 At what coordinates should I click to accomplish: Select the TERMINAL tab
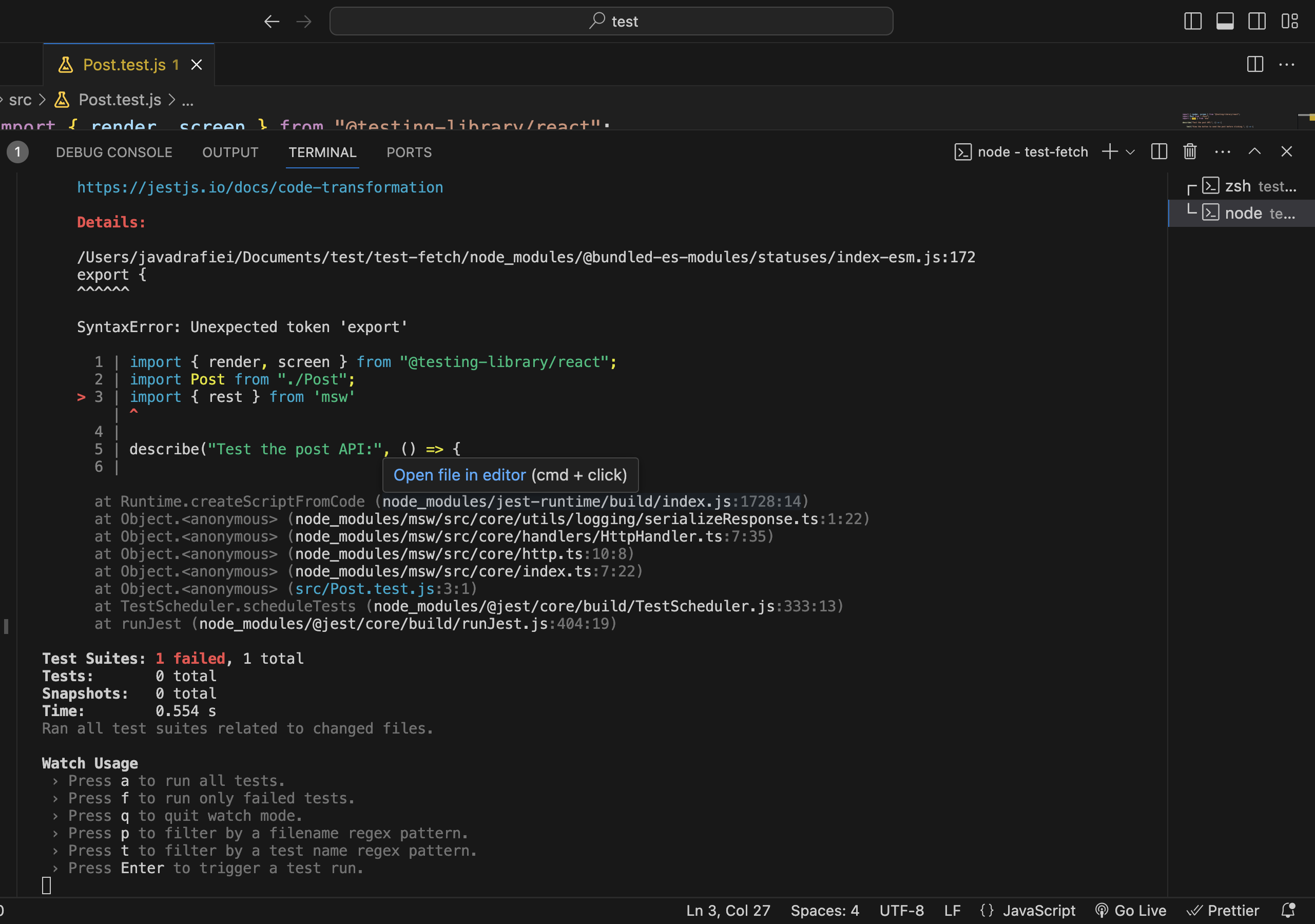(322, 152)
